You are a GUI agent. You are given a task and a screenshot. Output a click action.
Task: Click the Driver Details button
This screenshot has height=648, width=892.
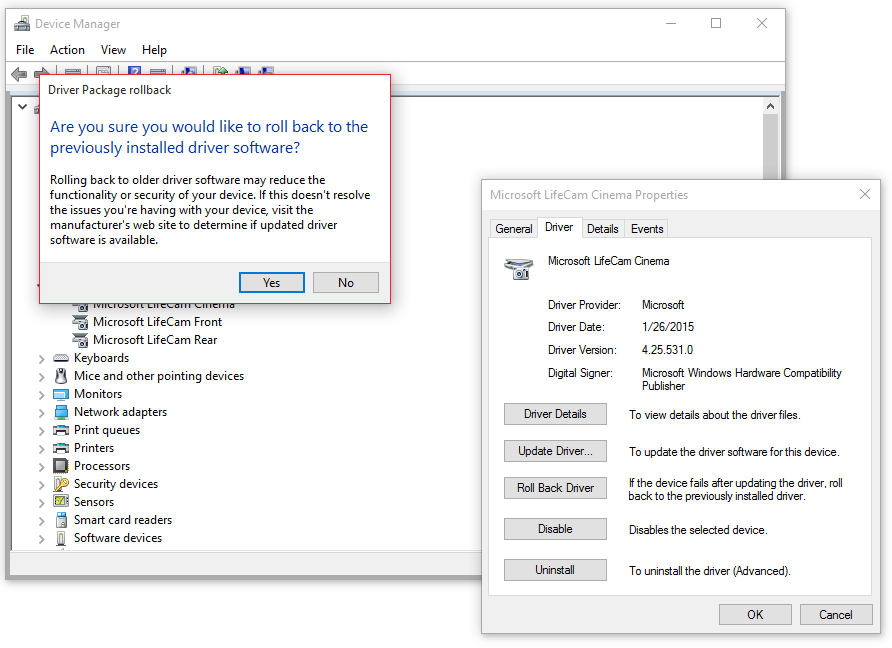(x=555, y=414)
